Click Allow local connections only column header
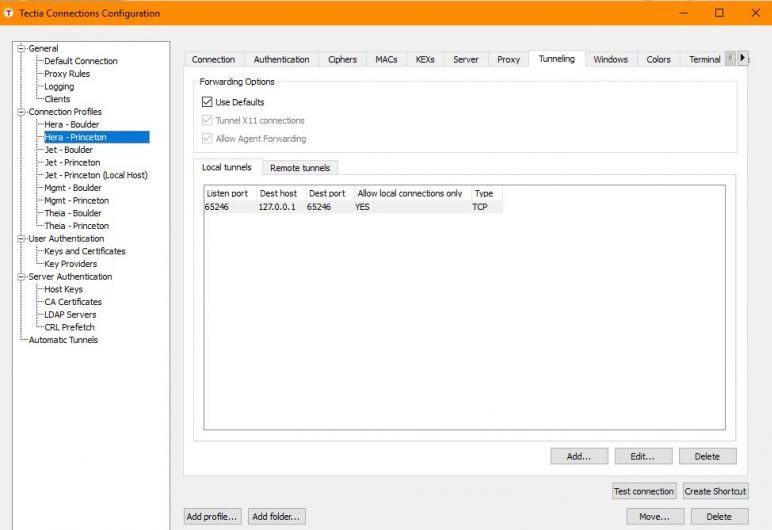This screenshot has width=772, height=530. click(x=413, y=193)
